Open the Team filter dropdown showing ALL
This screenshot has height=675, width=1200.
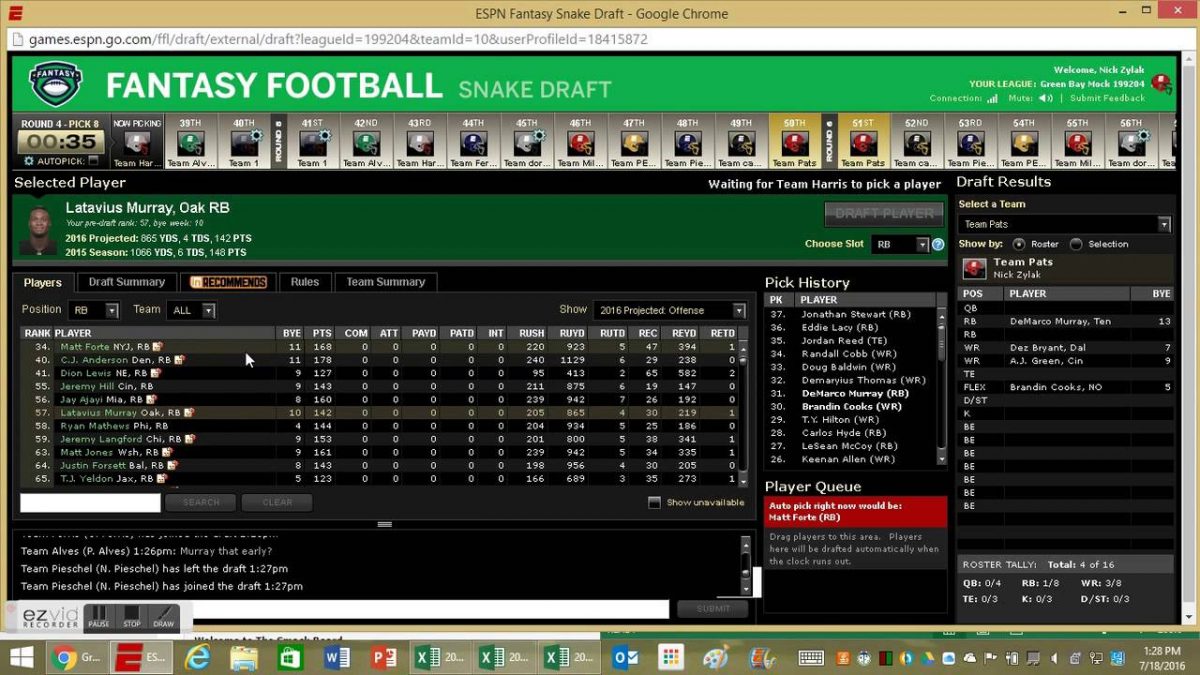point(191,311)
